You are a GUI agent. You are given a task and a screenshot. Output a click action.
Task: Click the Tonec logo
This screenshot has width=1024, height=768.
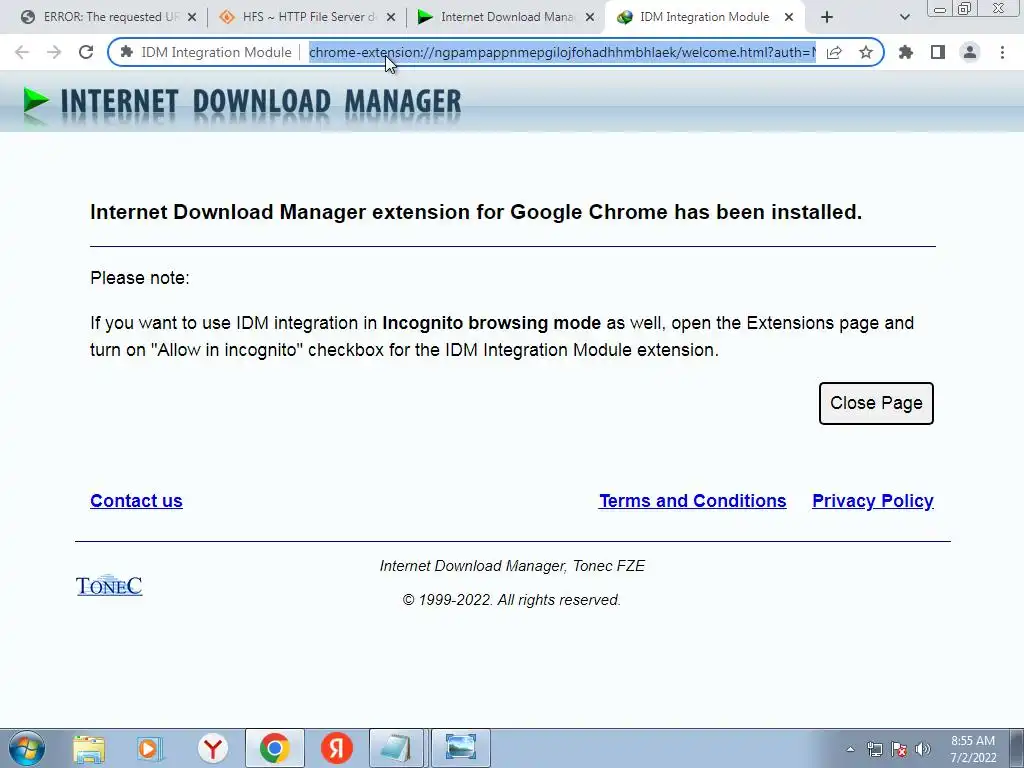click(x=109, y=585)
